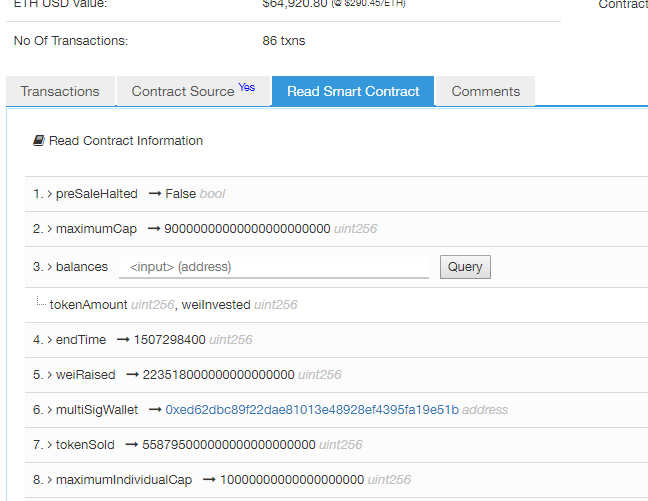Viewport: 648px width, 501px height.
Task: Click the maximumIndividualCap value 10000000000000000000
Action: pos(292,480)
